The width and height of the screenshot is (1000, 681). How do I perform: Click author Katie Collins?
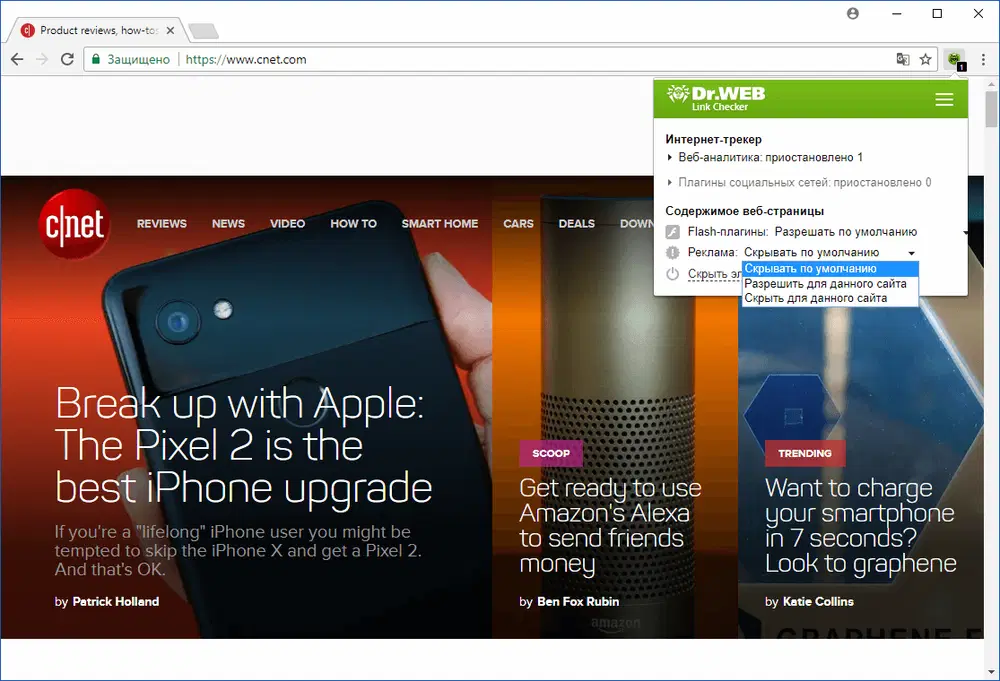coord(818,601)
